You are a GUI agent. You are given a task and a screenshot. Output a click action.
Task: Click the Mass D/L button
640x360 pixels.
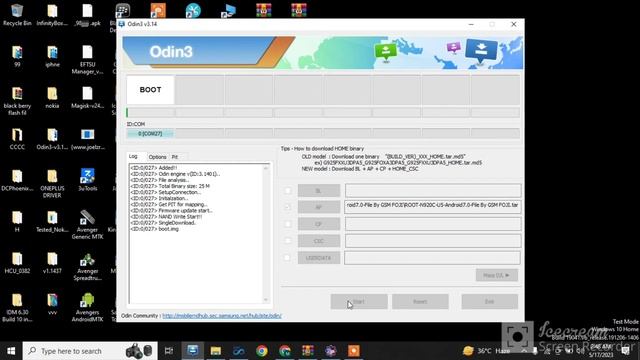coord(497,275)
